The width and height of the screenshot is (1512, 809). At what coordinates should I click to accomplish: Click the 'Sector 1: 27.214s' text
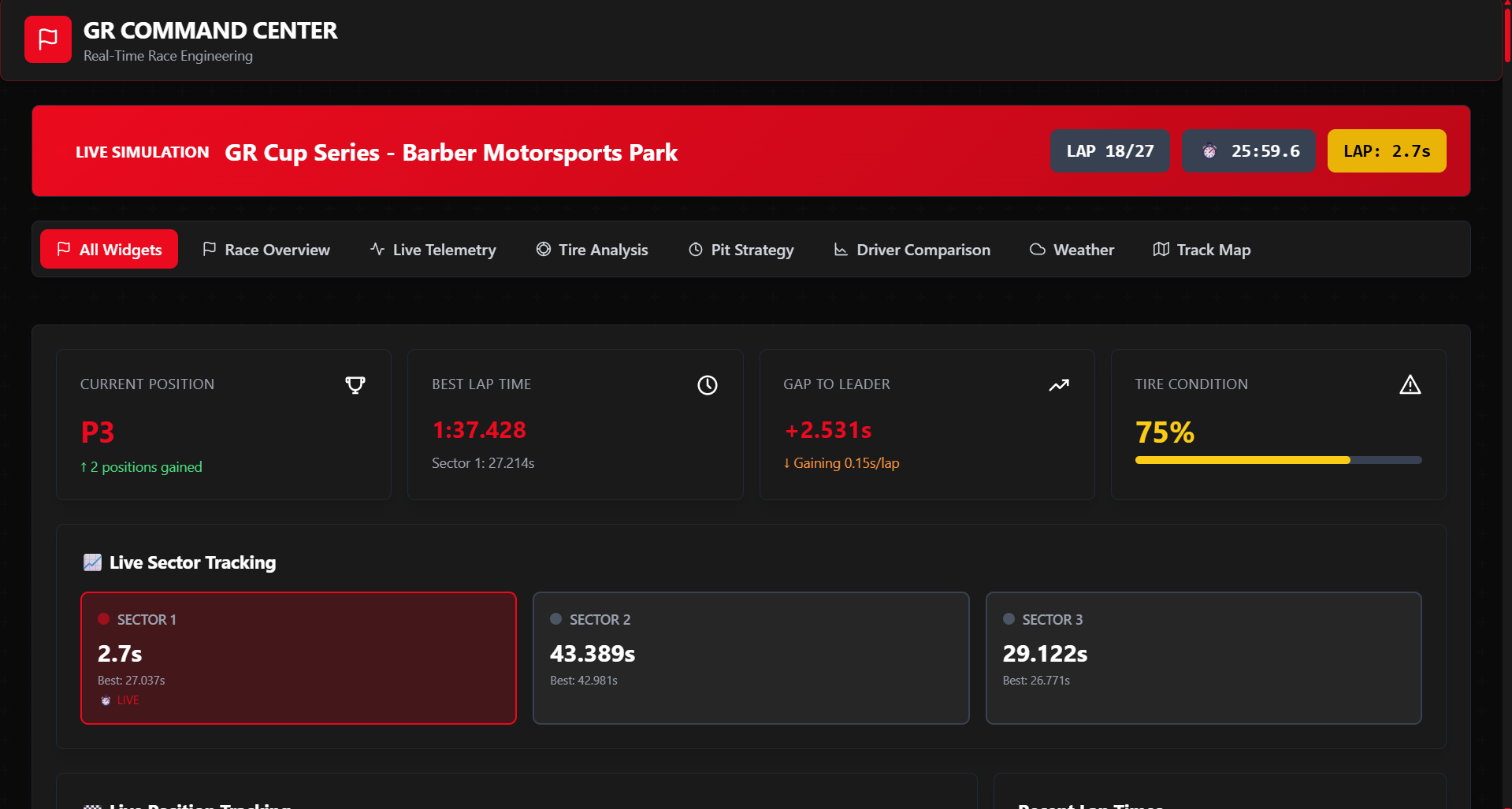pyautogui.click(x=483, y=463)
